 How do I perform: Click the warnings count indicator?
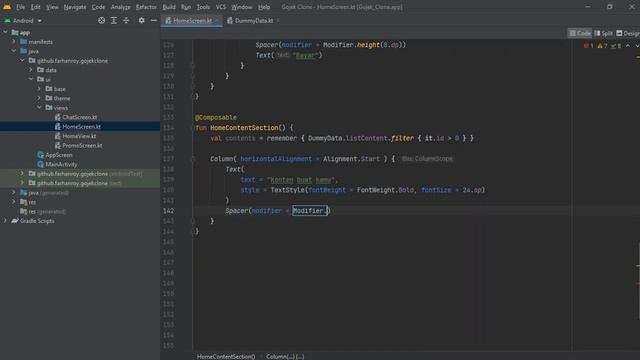coord(602,46)
